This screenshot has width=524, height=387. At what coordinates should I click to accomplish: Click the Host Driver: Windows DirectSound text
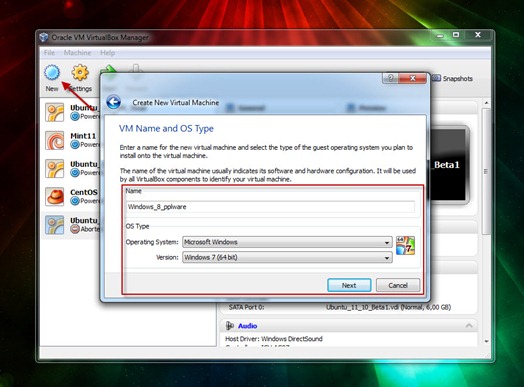(x=274, y=339)
